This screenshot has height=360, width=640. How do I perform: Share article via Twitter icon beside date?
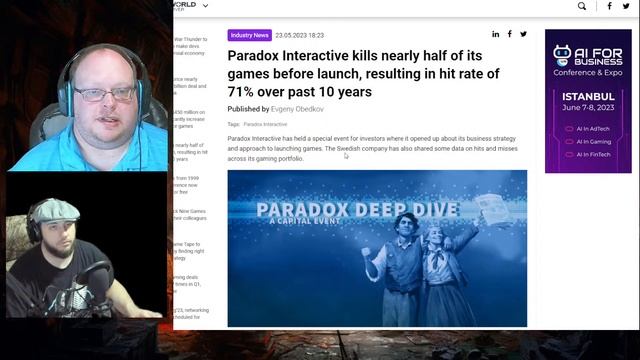point(523,34)
